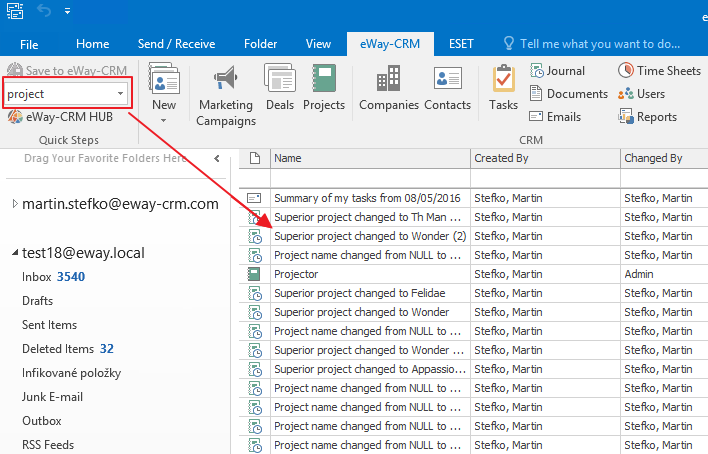This screenshot has height=454, width=708.
Task: Open the Folder ribbon tab
Action: 261,44
